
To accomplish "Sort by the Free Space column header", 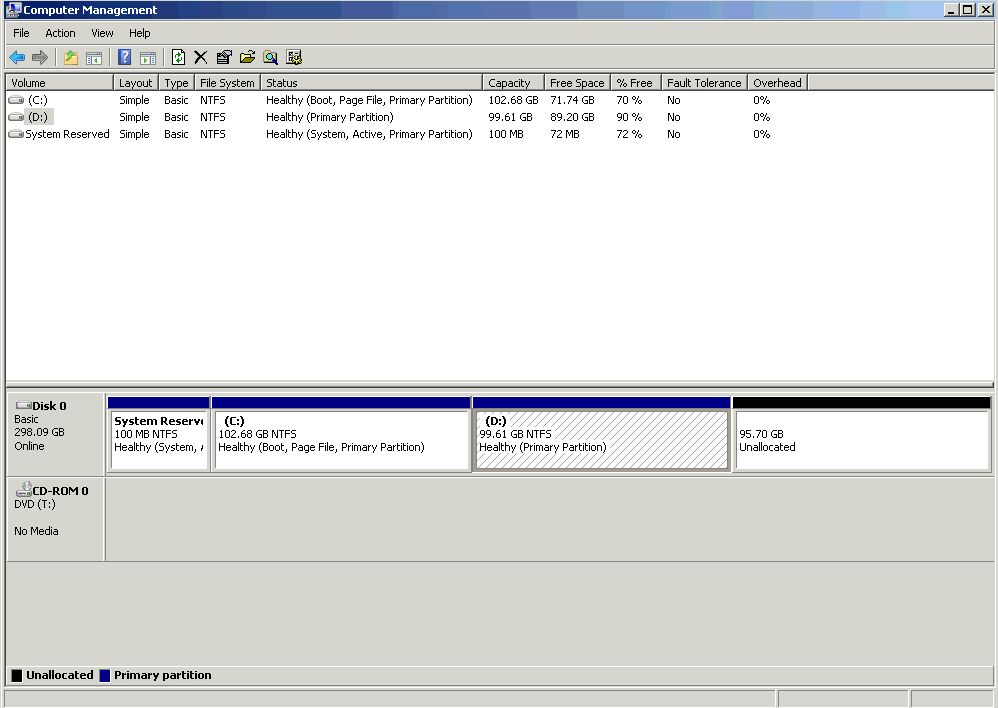I will click(x=577, y=83).
